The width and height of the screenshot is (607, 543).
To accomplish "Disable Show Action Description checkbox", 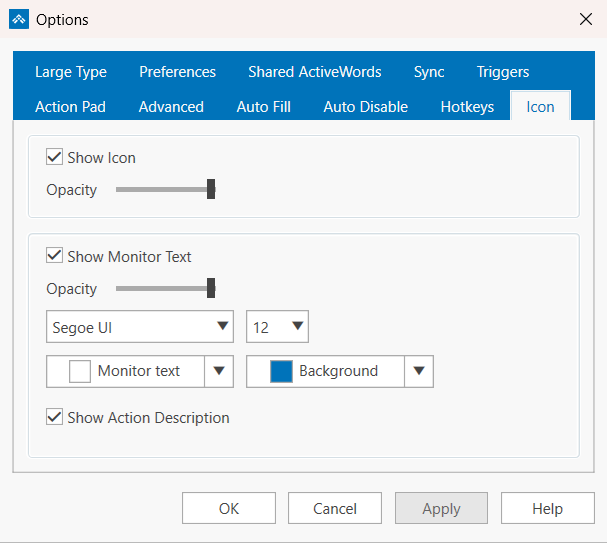I will pyautogui.click(x=54, y=417).
